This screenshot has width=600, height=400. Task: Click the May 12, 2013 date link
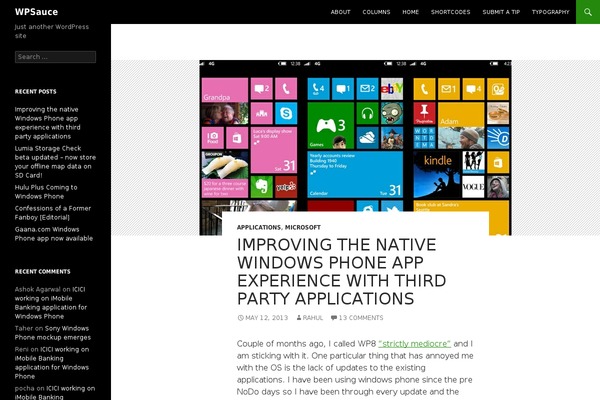[266, 318]
